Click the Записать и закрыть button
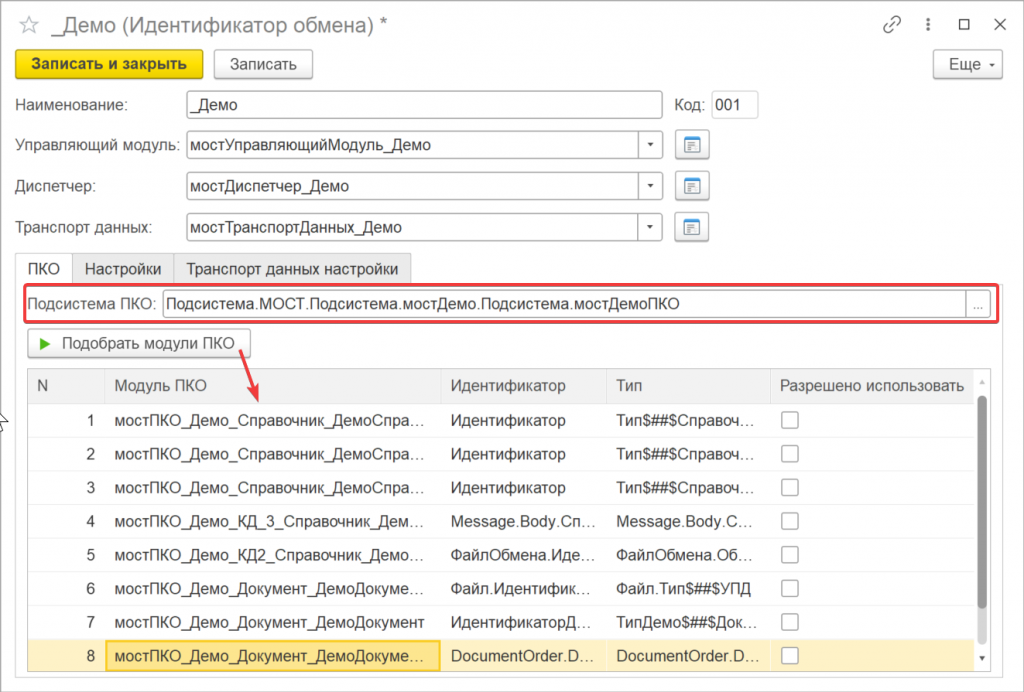1024x692 pixels. 109,64
